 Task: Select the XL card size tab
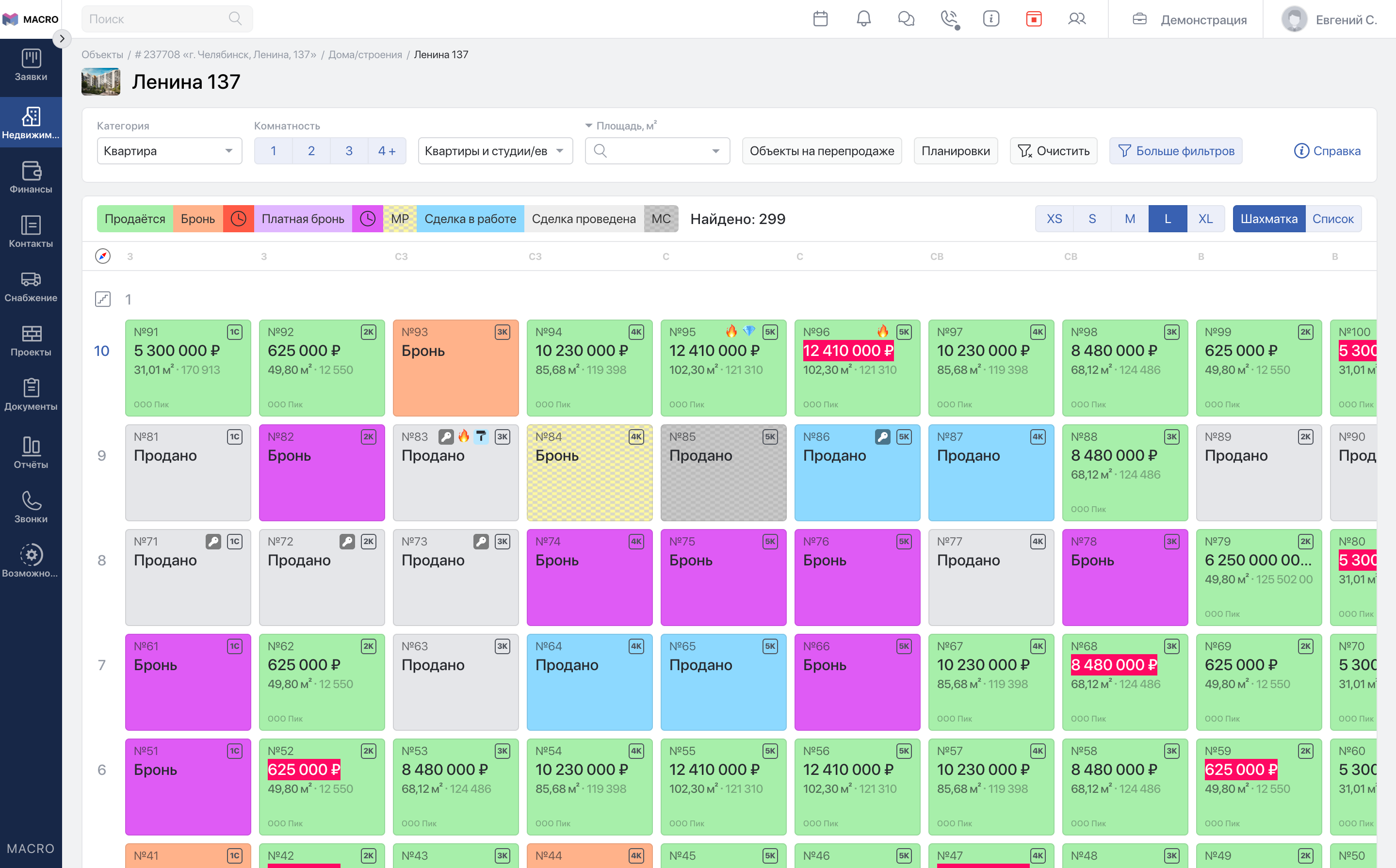(x=1206, y=219)
